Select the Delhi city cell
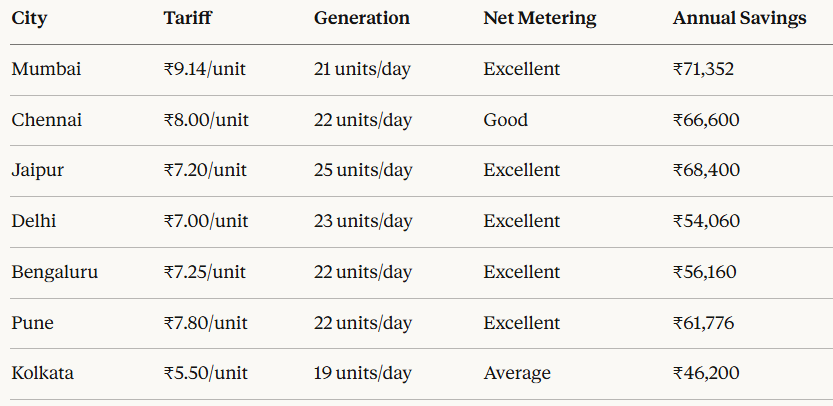 pos(33,221)
